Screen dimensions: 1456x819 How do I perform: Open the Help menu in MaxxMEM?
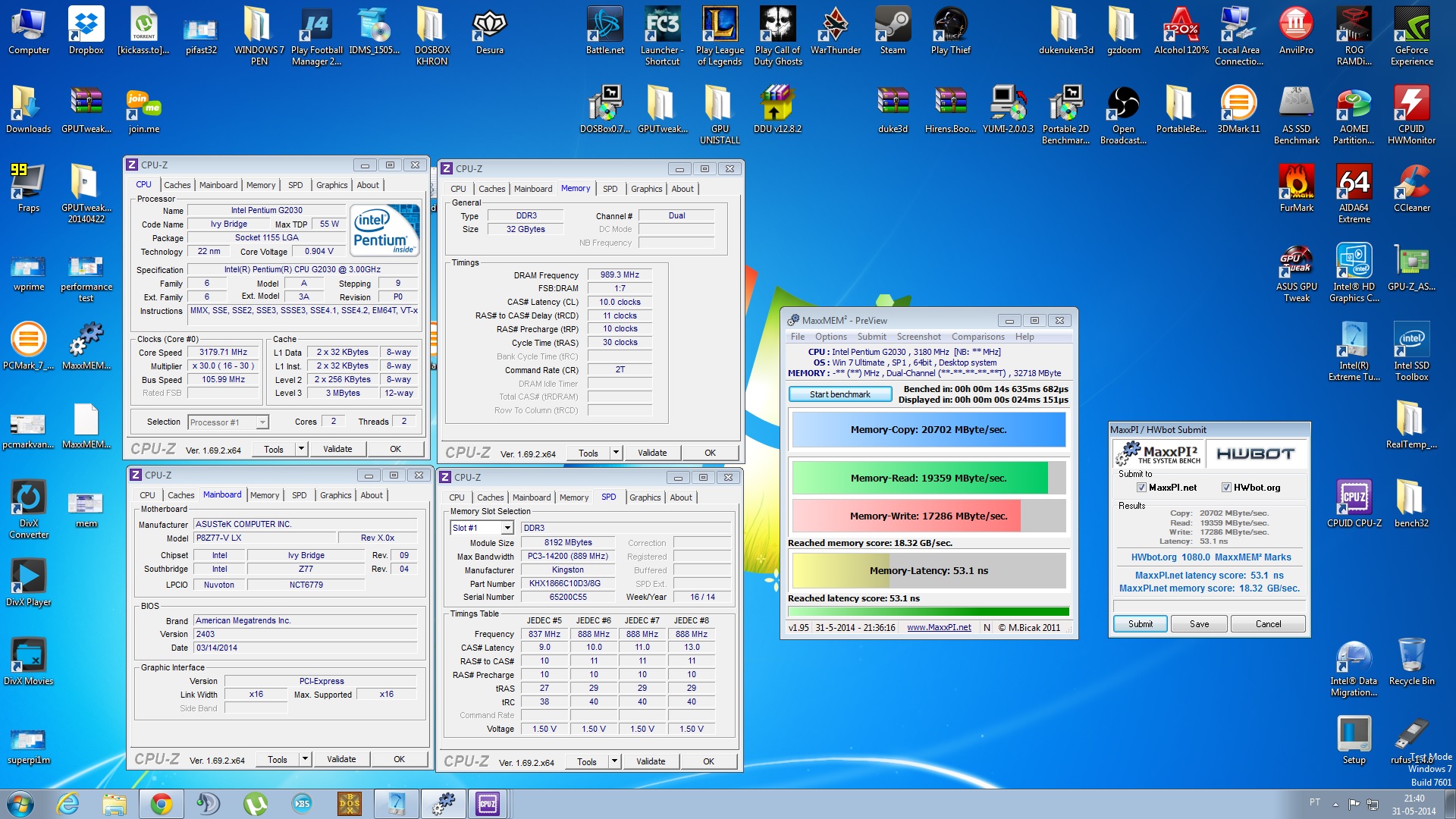1025,337
